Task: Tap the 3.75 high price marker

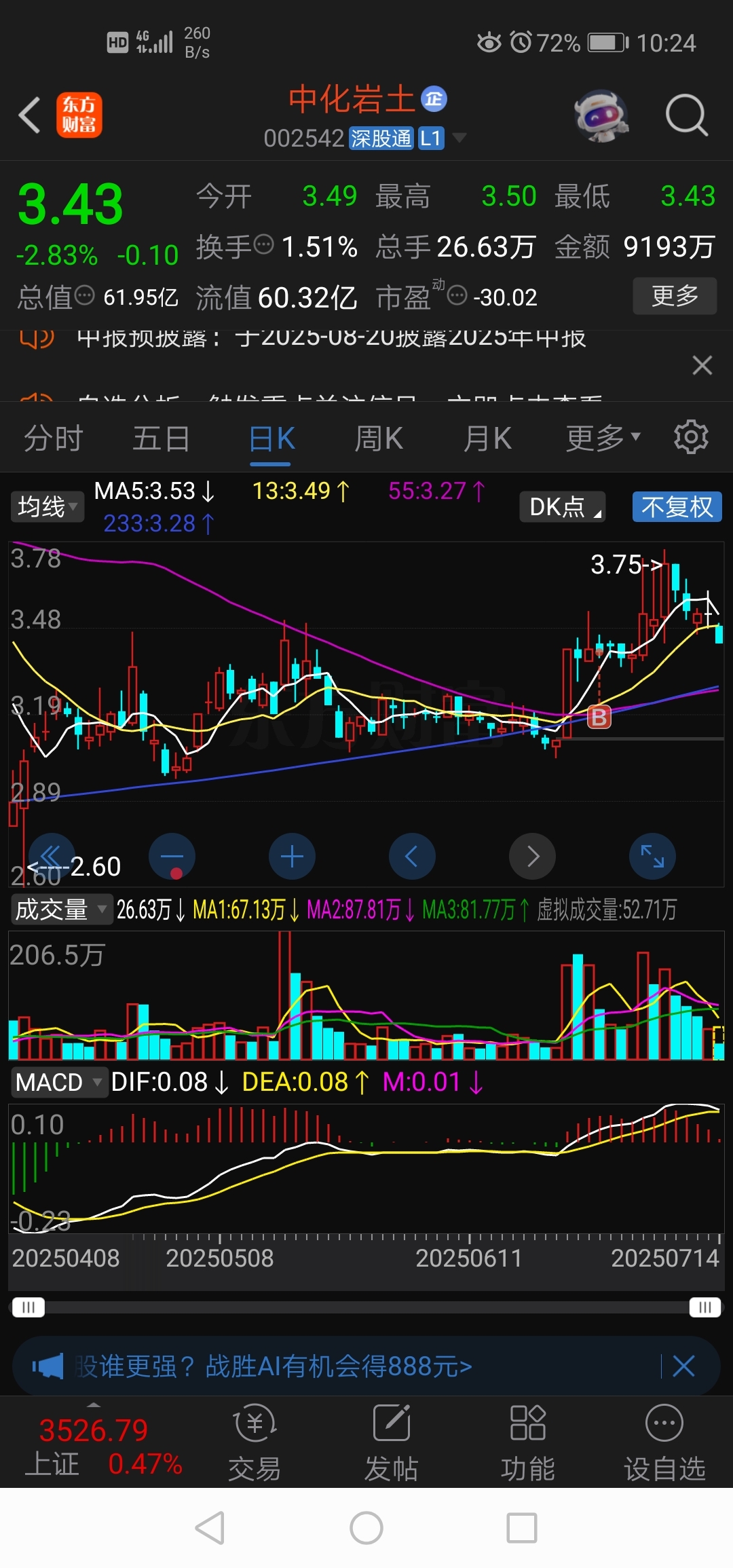Action: coord(626,565)
